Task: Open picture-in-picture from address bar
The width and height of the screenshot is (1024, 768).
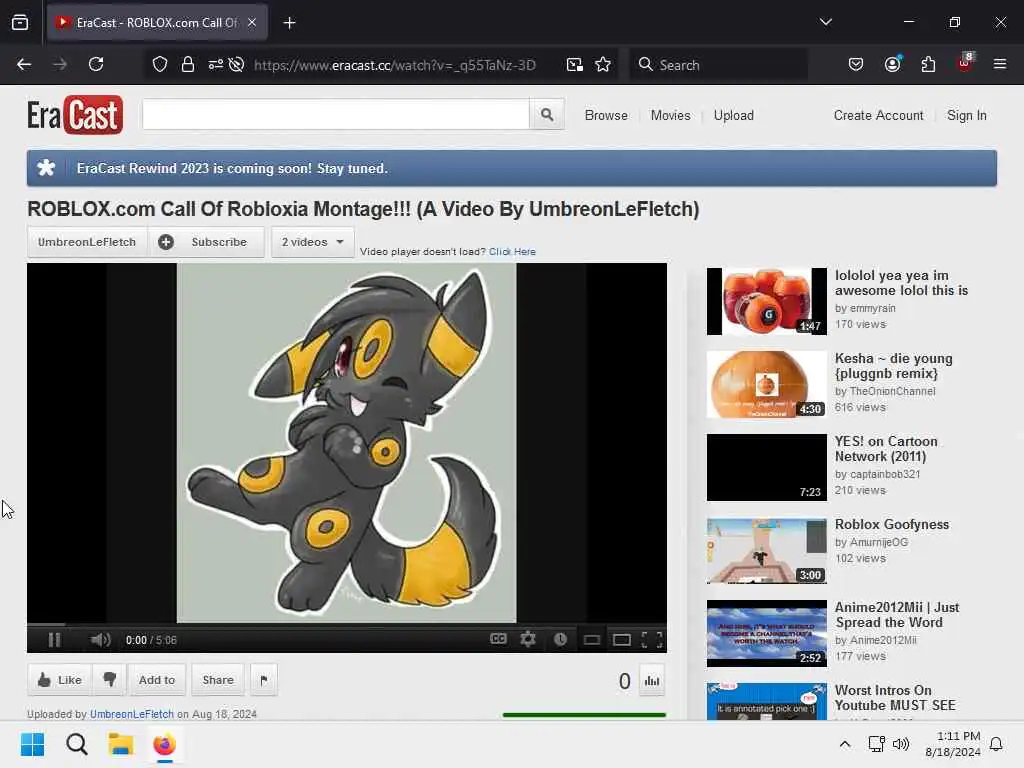Action: tap(575, 64)
